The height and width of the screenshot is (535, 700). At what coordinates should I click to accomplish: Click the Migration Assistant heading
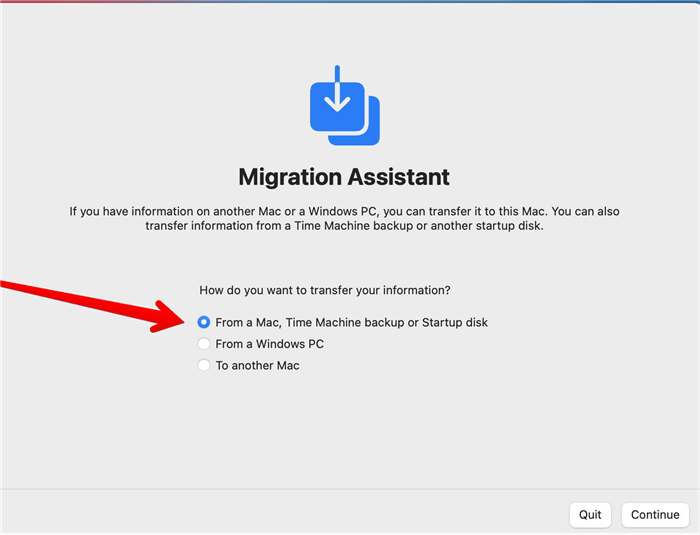point(343,178)
